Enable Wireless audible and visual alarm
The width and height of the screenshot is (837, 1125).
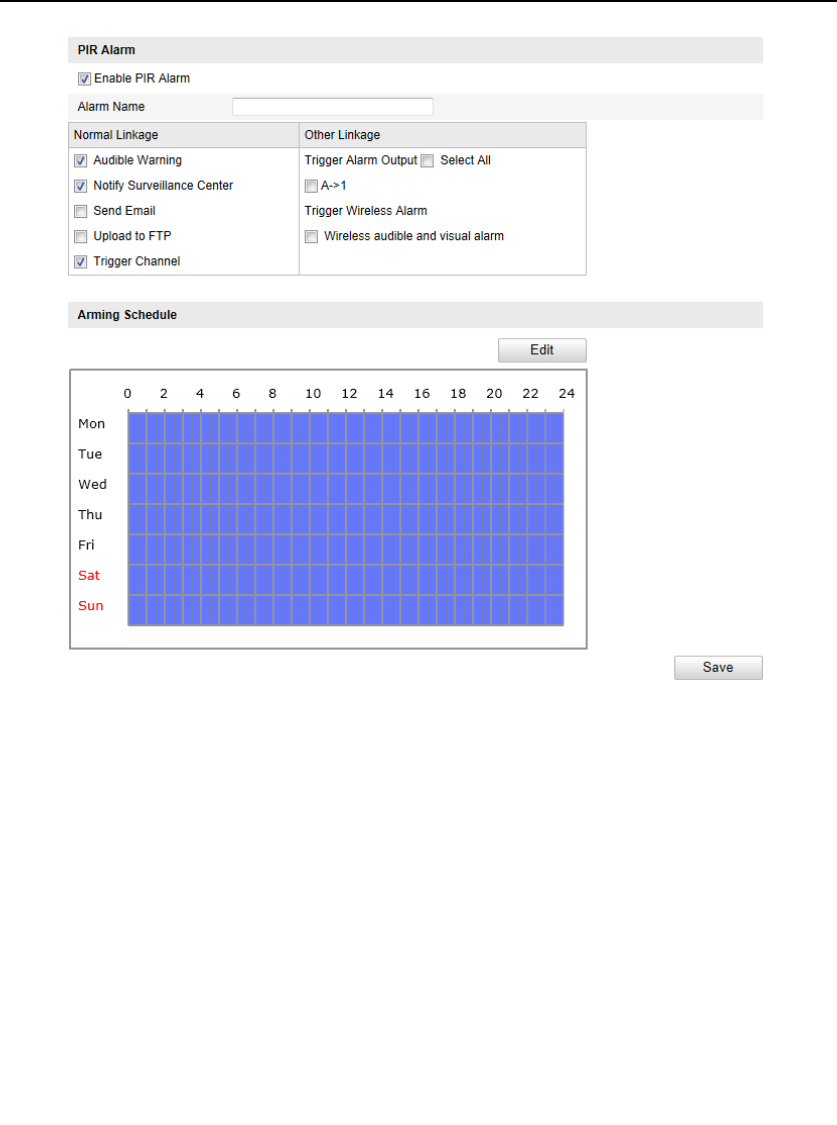click(x=311, y=236)
